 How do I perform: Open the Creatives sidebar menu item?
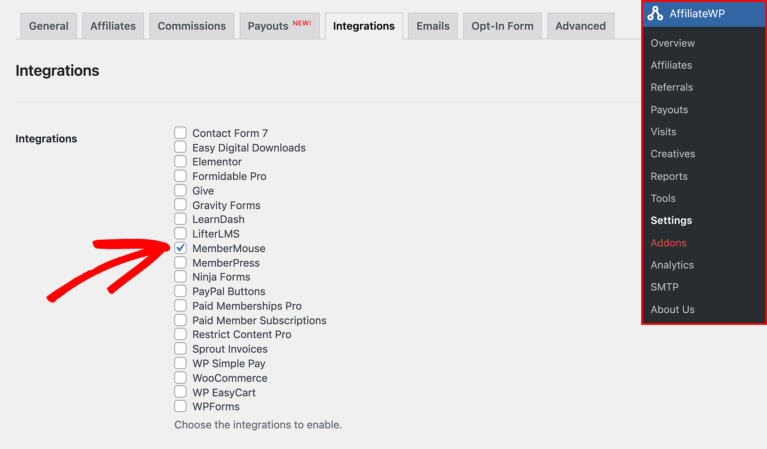click(x=673, y=154)
